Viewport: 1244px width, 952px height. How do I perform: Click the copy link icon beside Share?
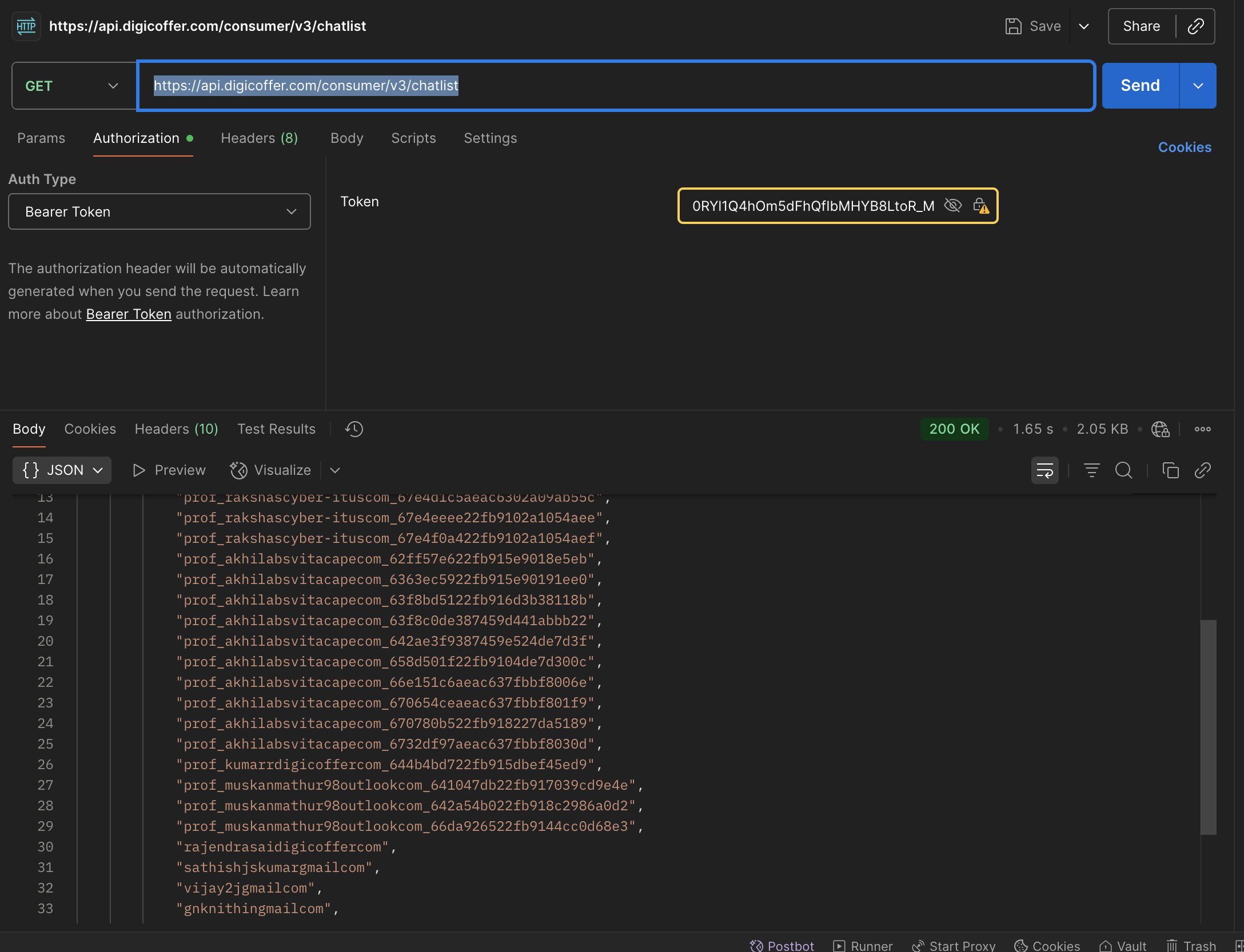(1195, 26)
